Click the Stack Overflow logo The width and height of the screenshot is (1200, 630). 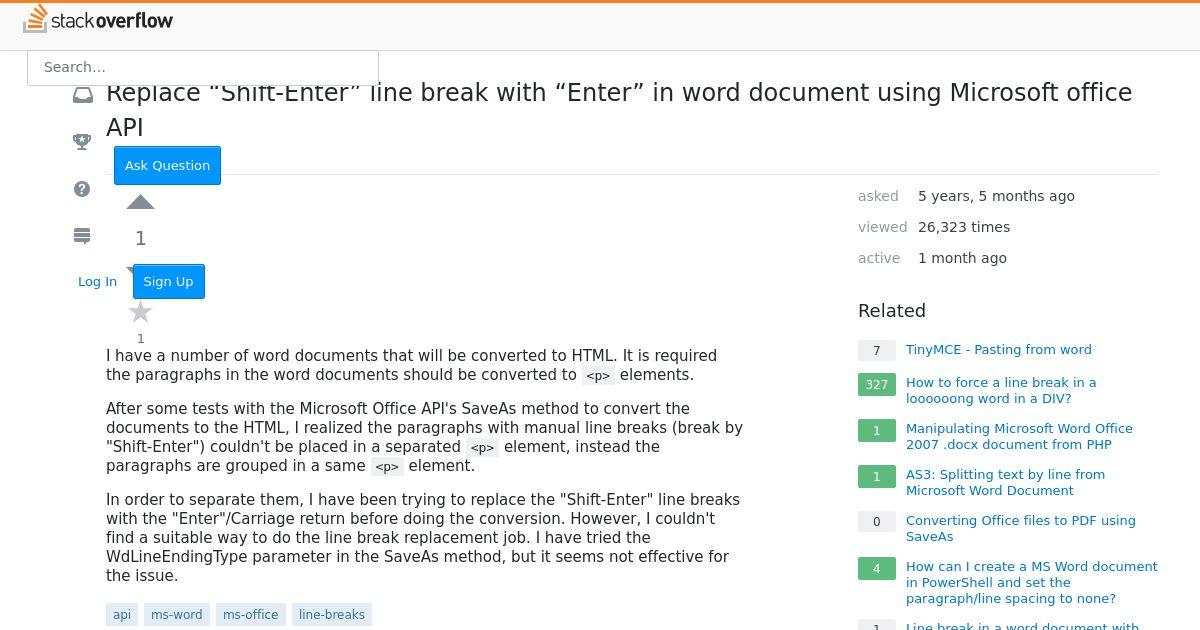(x=98, y=19)
